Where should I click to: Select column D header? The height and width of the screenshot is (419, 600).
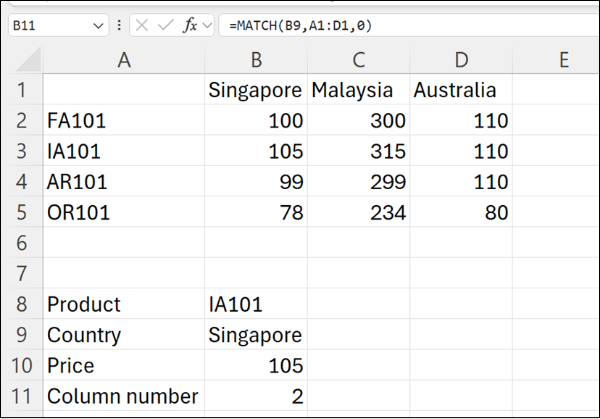tap(461, 60)
